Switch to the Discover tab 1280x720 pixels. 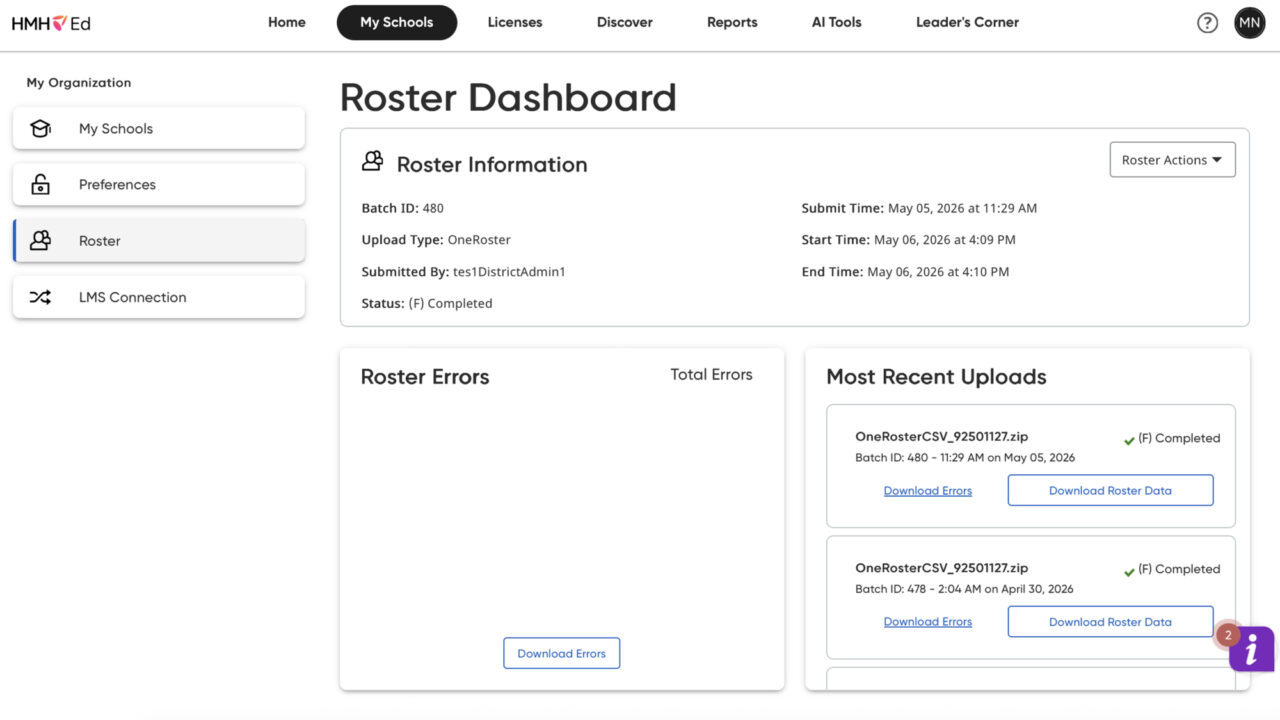(x=625, y=22)
